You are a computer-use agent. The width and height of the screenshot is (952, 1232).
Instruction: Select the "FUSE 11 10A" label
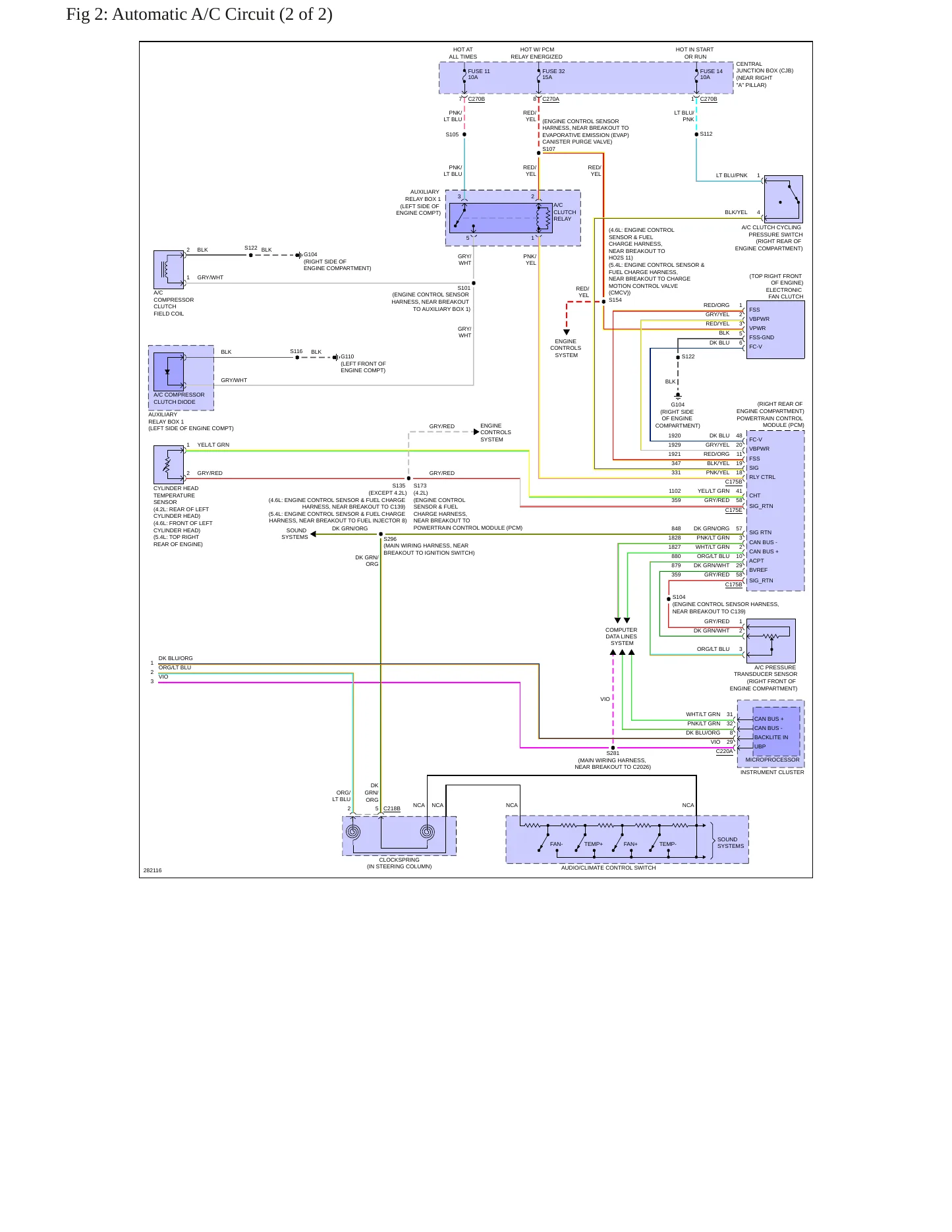[x=479, y=74]
